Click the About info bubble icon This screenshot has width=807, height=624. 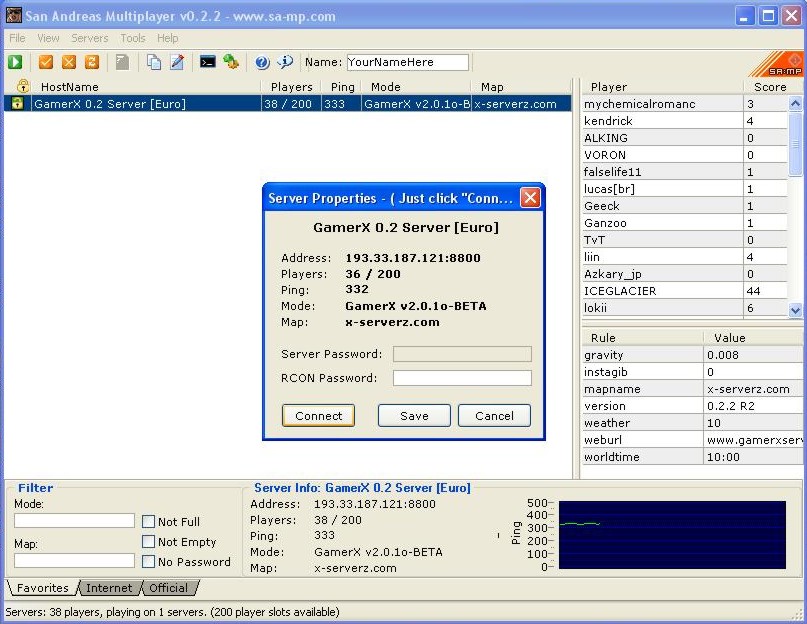click(x=285, y=62)
